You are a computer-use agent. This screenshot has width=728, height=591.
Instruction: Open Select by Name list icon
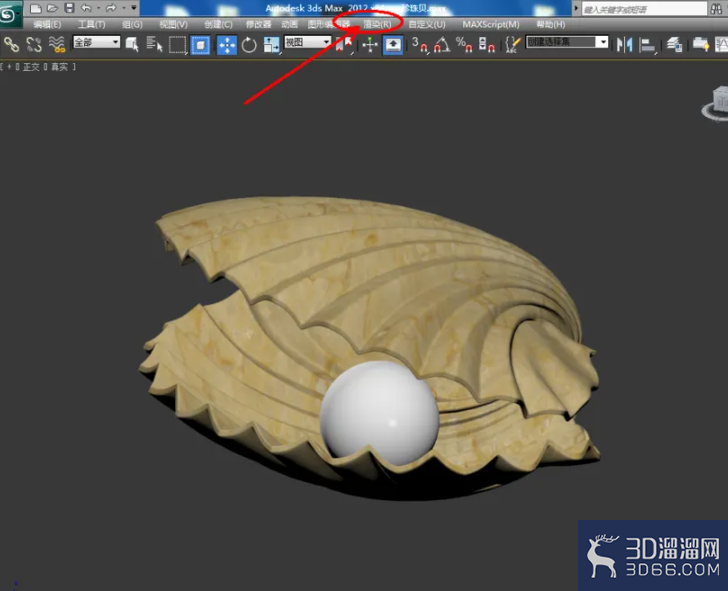154,45
